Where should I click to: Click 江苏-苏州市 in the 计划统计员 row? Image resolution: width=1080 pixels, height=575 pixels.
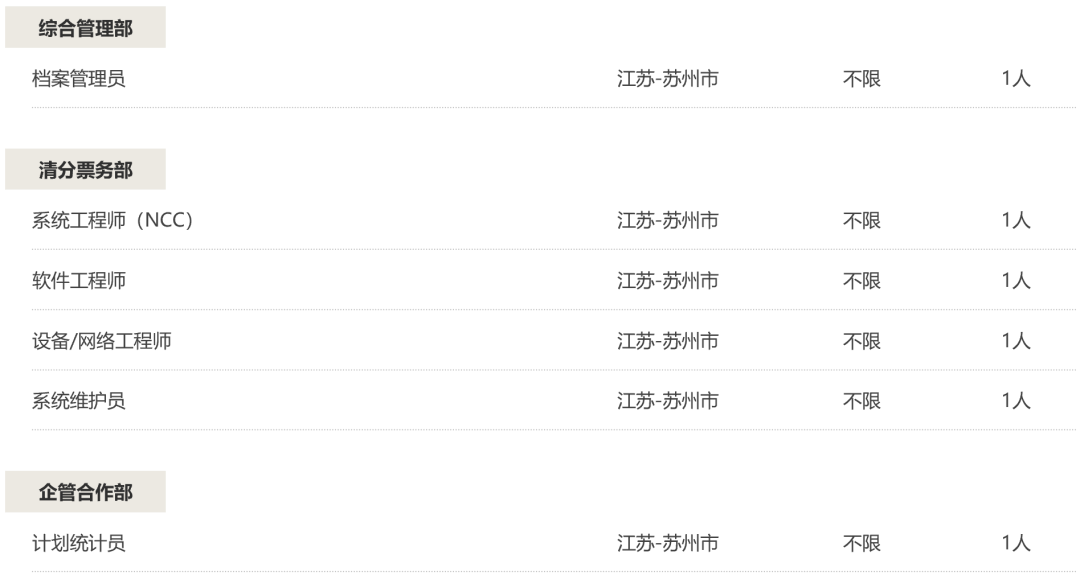(667, 544)
